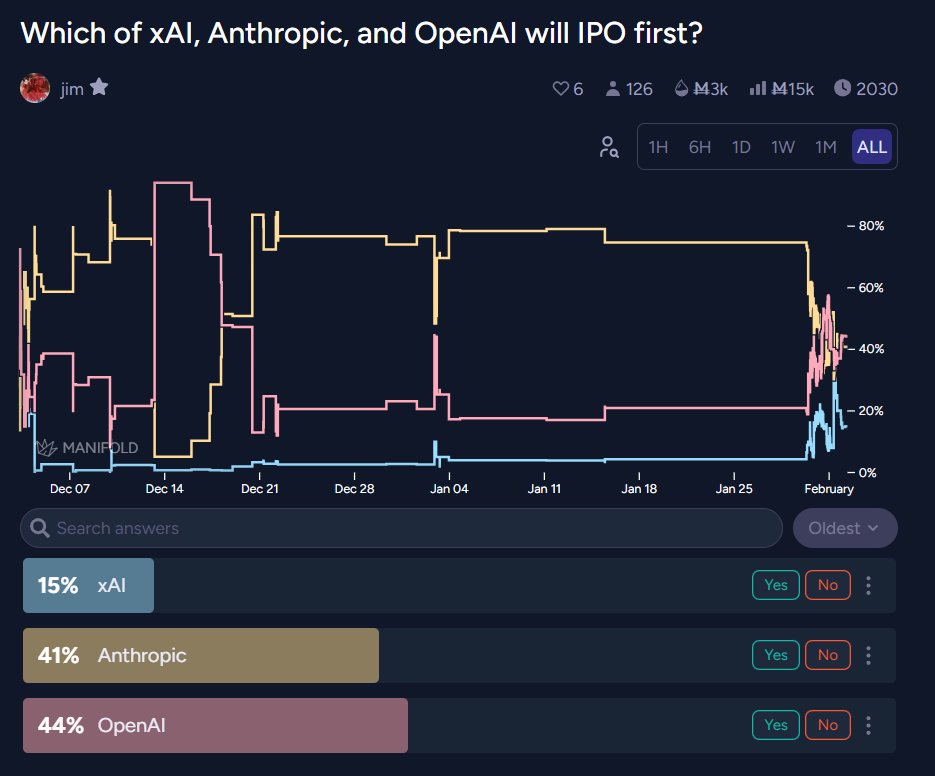Click the February axis label
The image size is (935, 776).
coord(829,489)
